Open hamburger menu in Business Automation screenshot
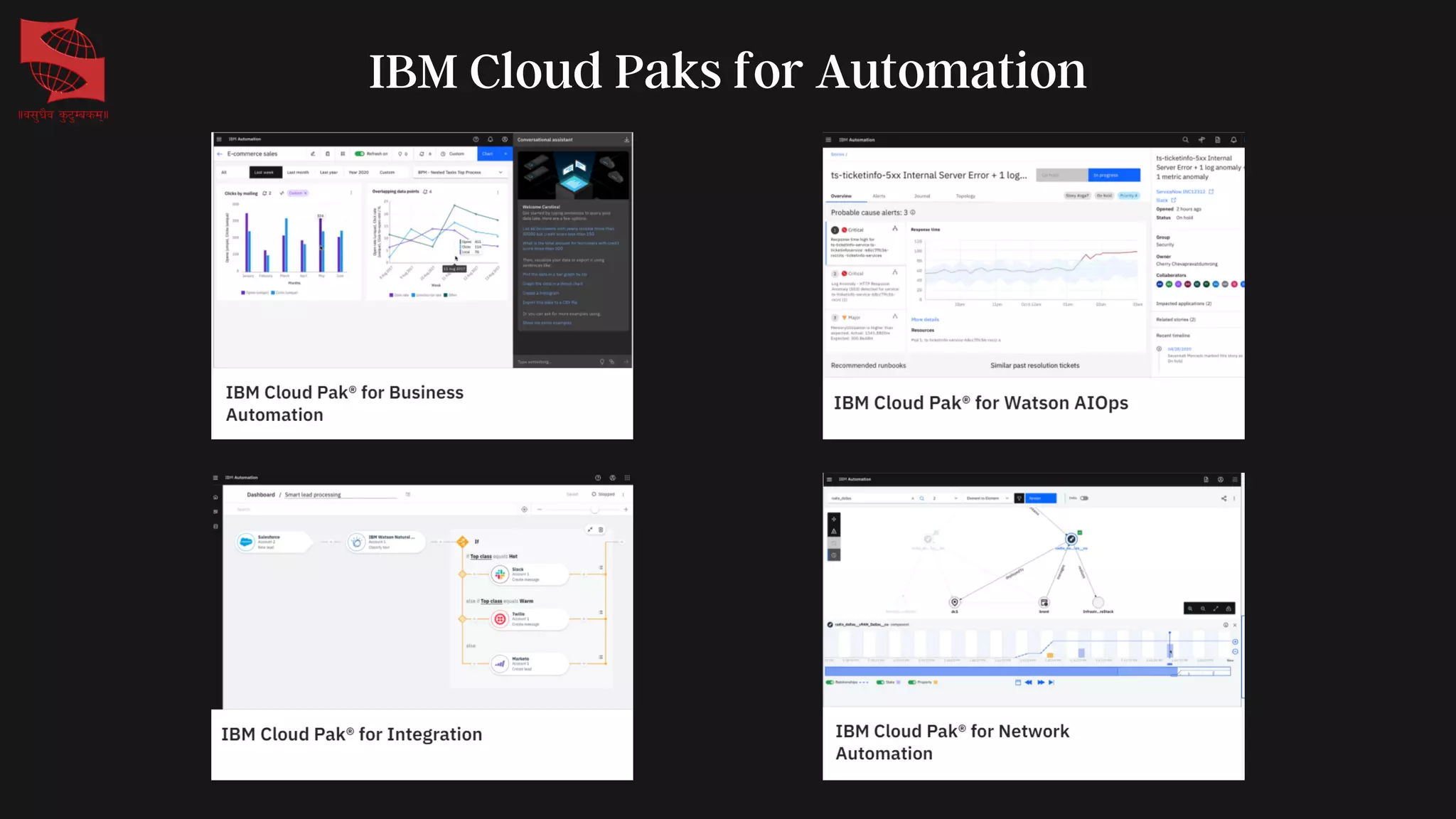 219,139
